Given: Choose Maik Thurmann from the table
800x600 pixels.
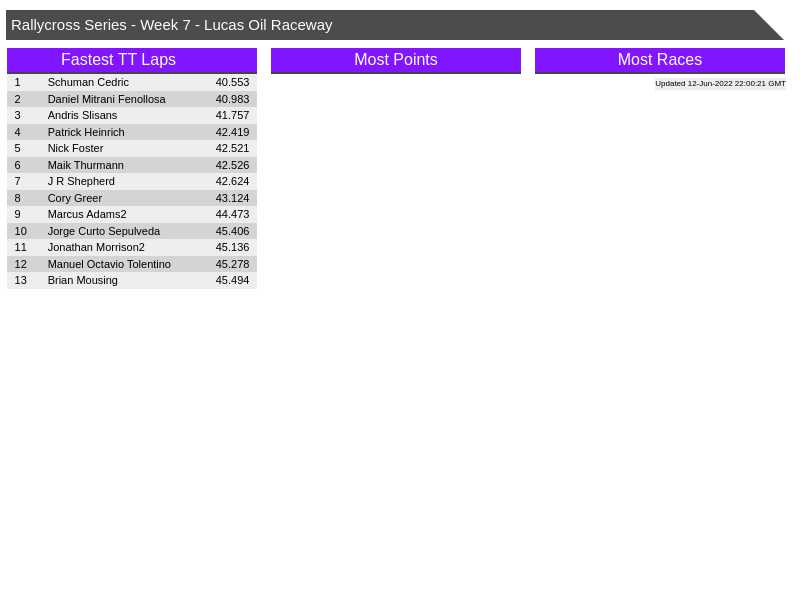Looking at the screenshot, I should pos(85,165).
